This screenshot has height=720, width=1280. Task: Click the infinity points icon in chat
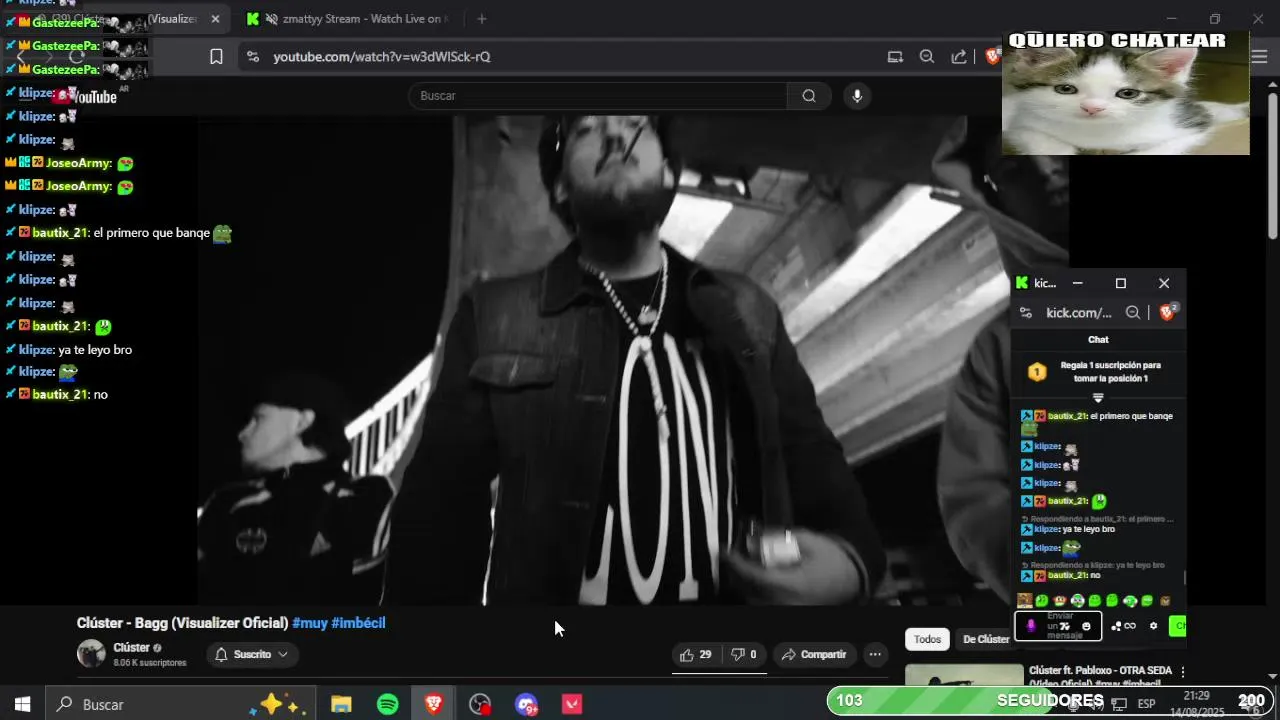tap(1130, 626)
